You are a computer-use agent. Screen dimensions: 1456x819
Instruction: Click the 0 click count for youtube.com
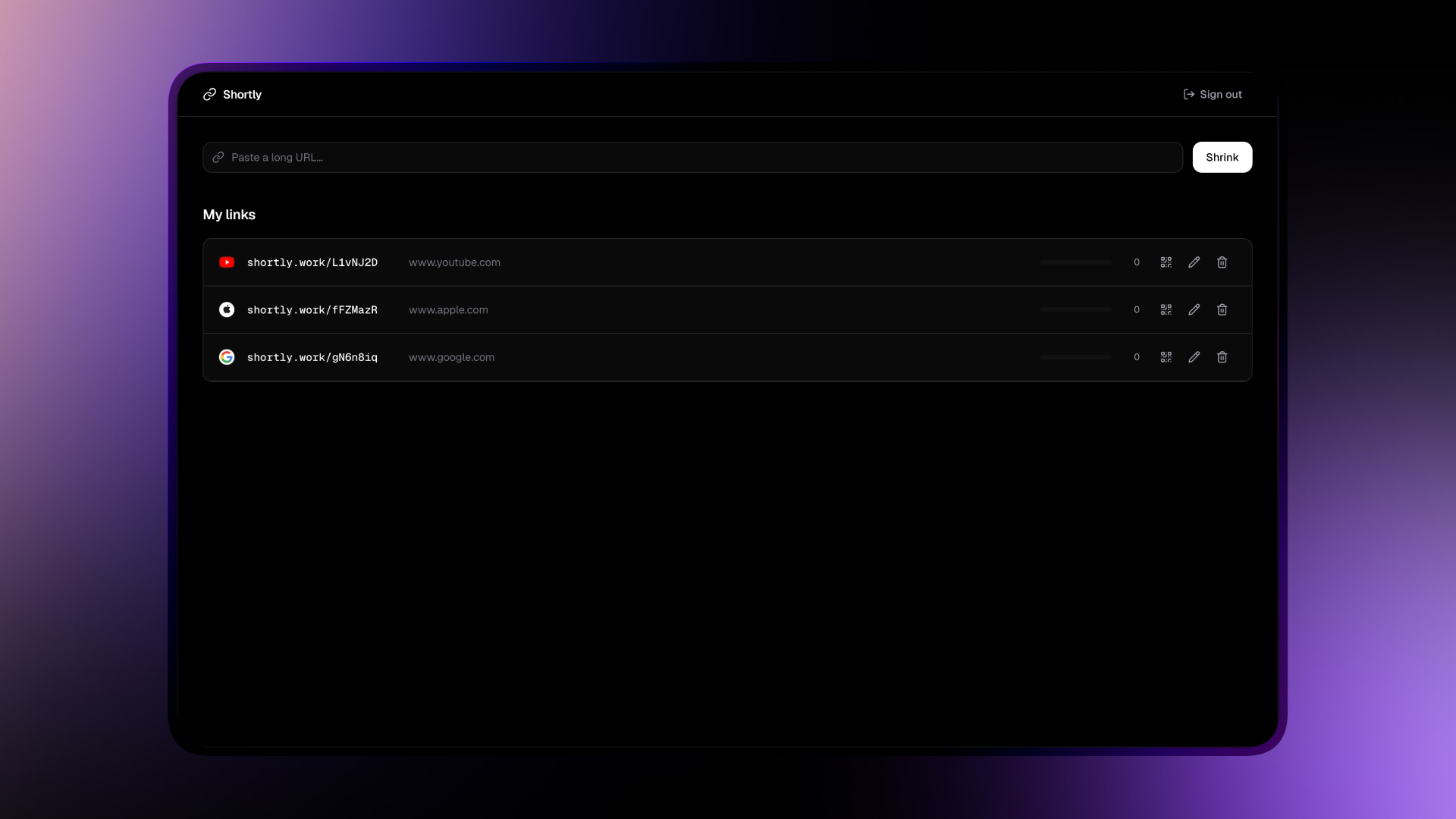pos(1137,262)
